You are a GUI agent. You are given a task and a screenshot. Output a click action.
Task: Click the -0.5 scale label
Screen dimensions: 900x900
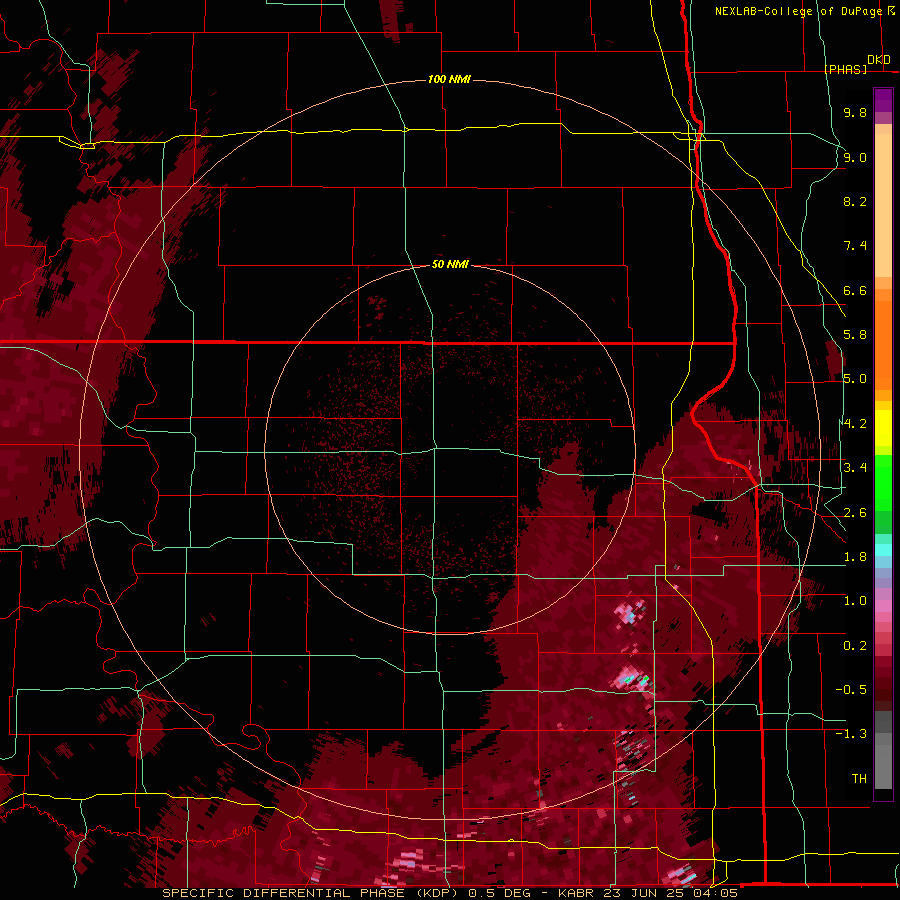point(851,690)
